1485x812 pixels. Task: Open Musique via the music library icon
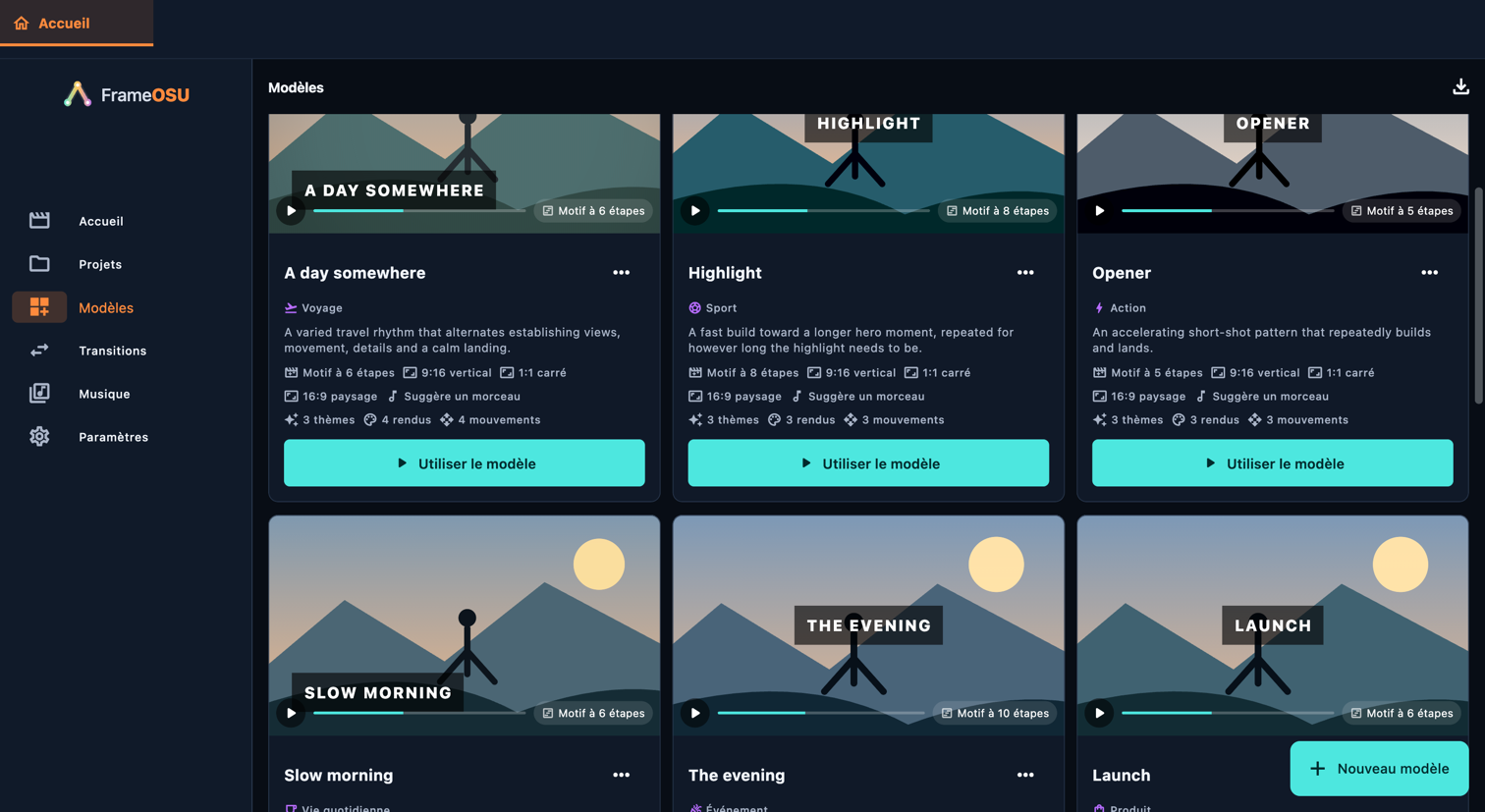tap(39, 394)
